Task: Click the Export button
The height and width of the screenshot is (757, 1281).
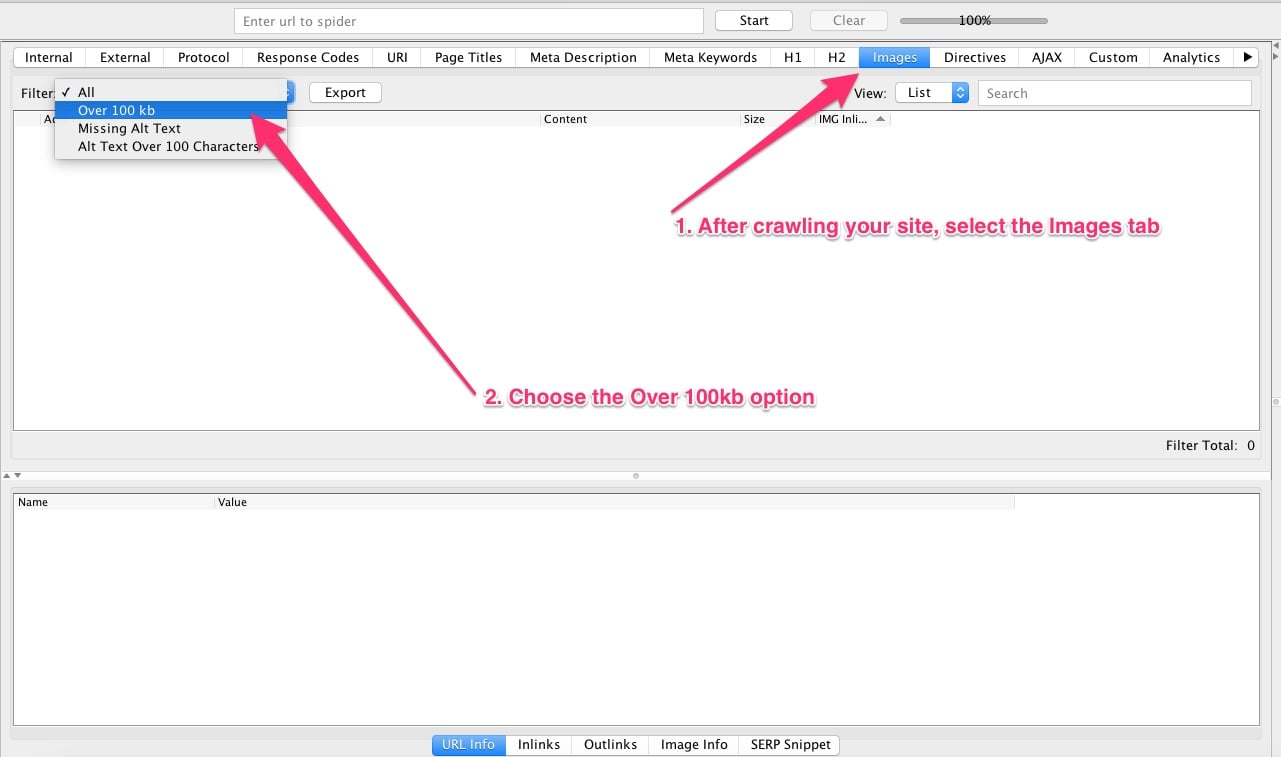Action: click(x=345, y=93)
